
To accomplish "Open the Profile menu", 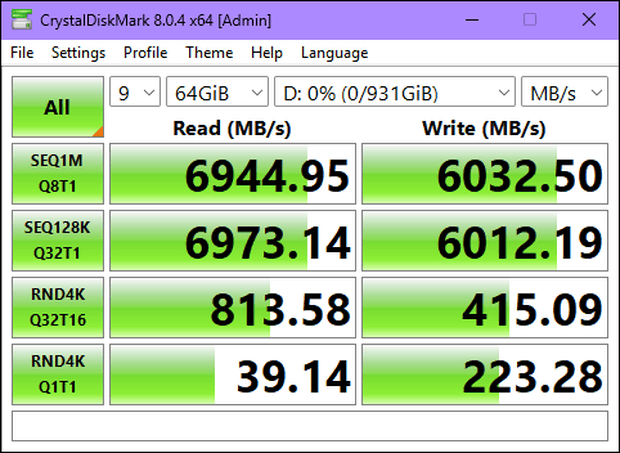I will point(145,53).
